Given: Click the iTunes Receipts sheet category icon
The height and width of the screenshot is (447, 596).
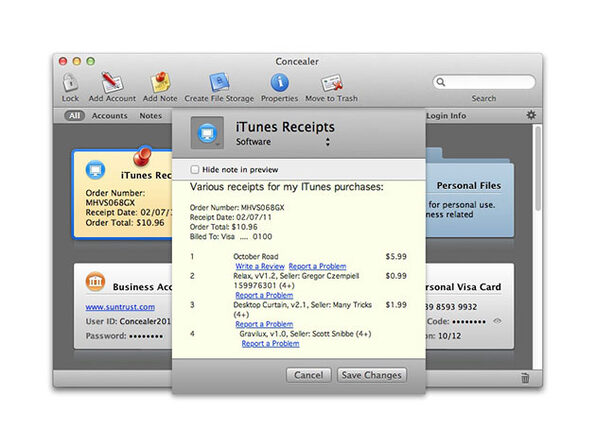Looking at the screenshot, I should point(207,133).
